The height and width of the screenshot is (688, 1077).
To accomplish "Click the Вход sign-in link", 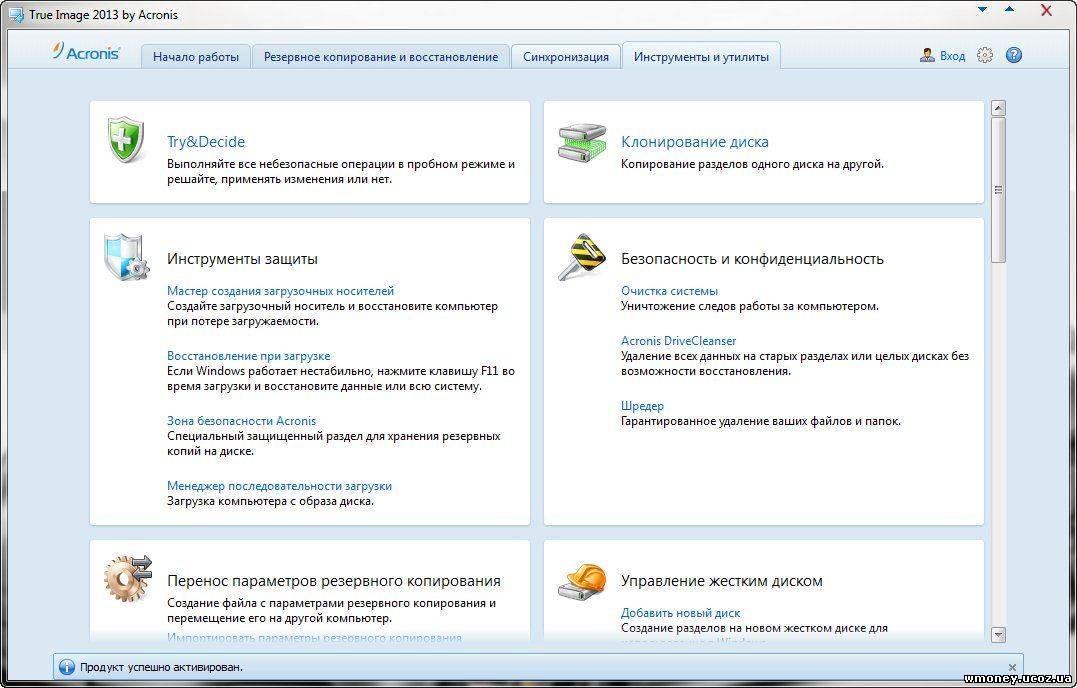I will (952, 56).
